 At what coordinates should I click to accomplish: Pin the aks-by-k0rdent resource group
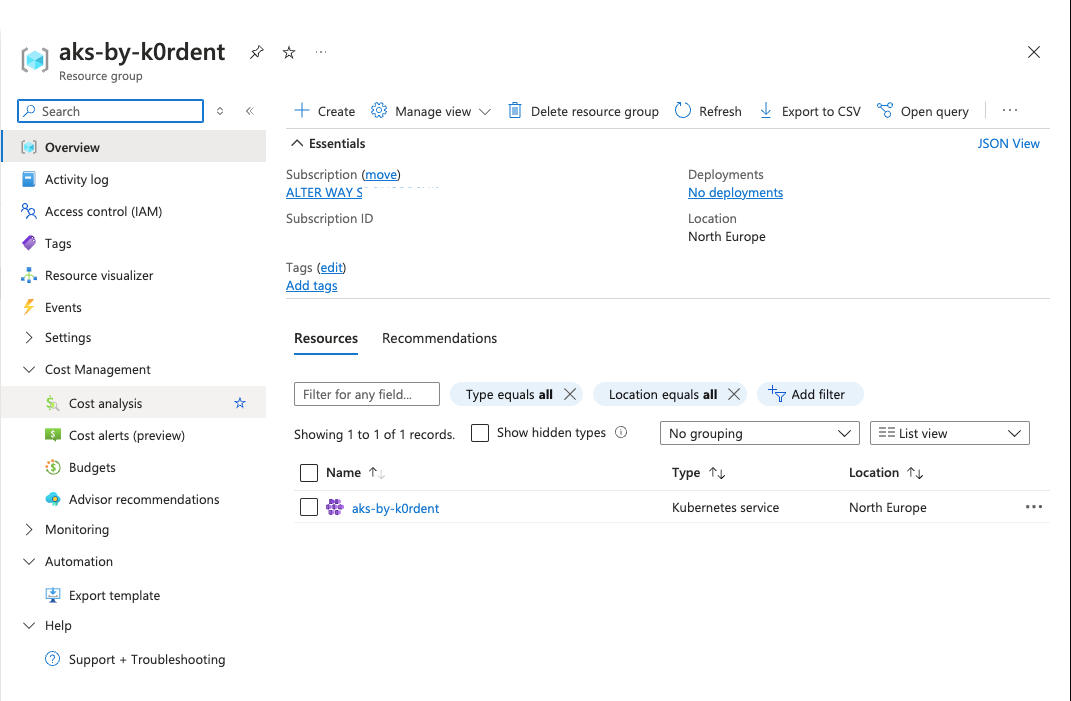(x=257, y=52)
